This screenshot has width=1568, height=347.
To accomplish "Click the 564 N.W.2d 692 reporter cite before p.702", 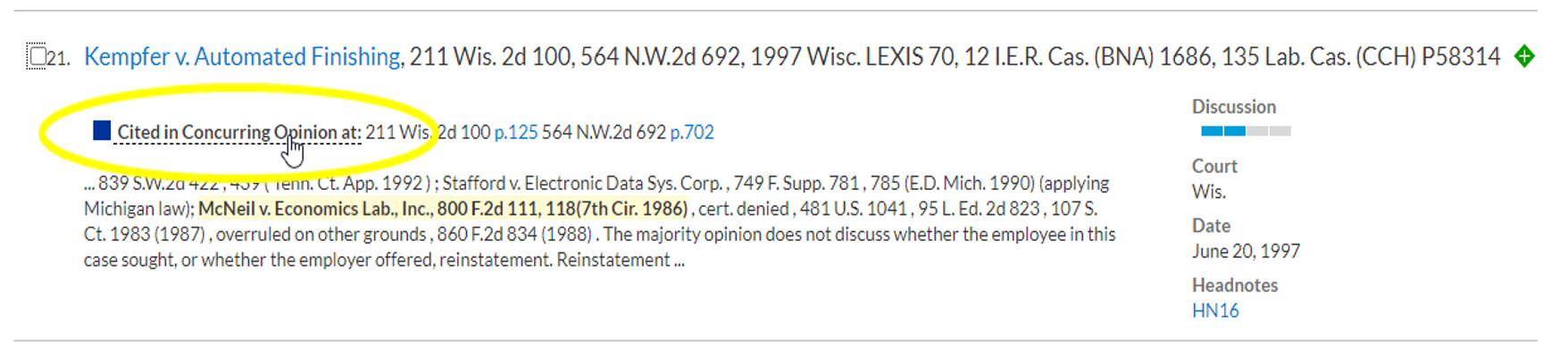I will [604, 132].
